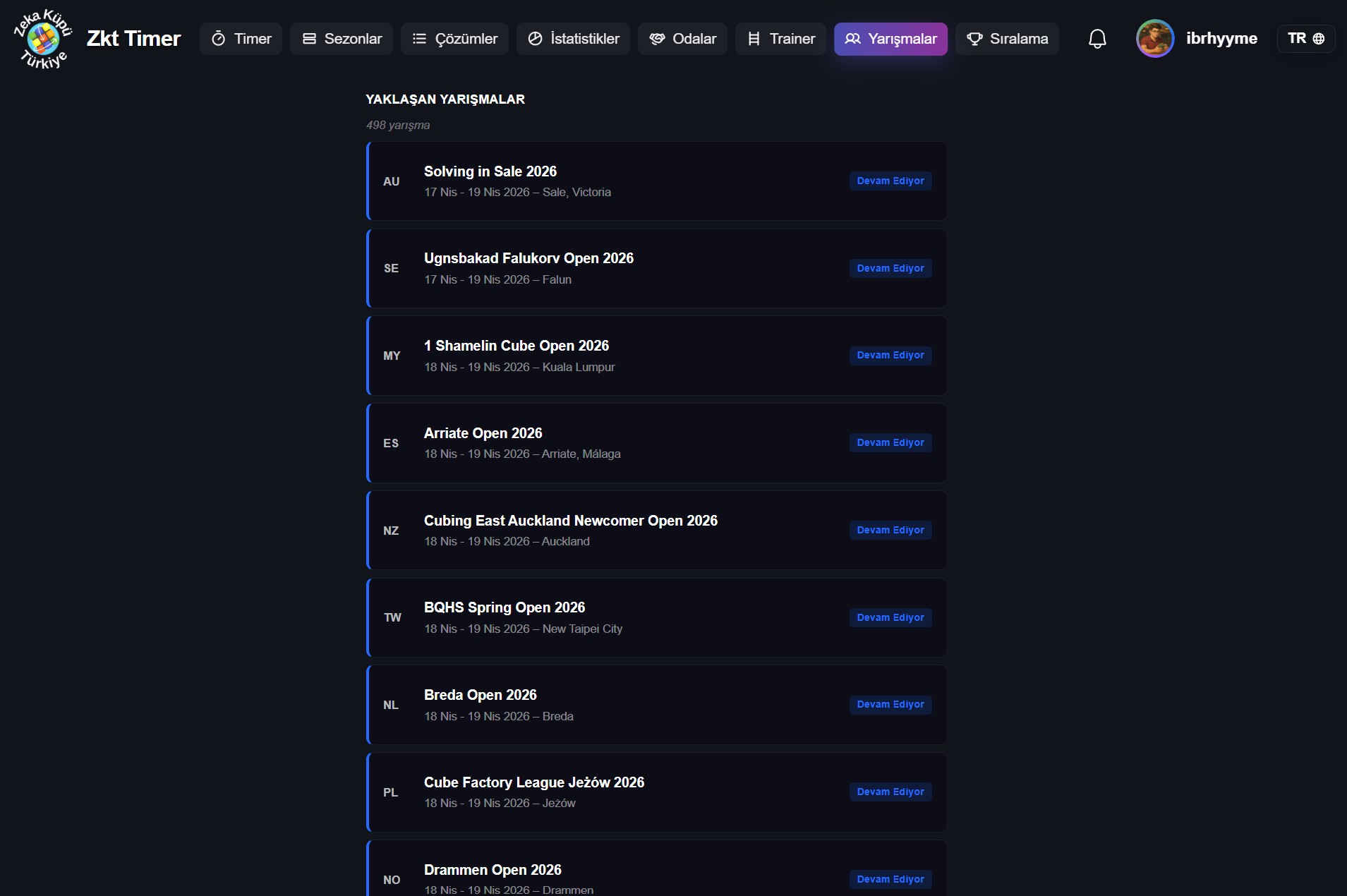1347x896 pixels.
Task: Click Devam Ediyor on Cube Factory League Jeżów
Action: tap(890, 792)
